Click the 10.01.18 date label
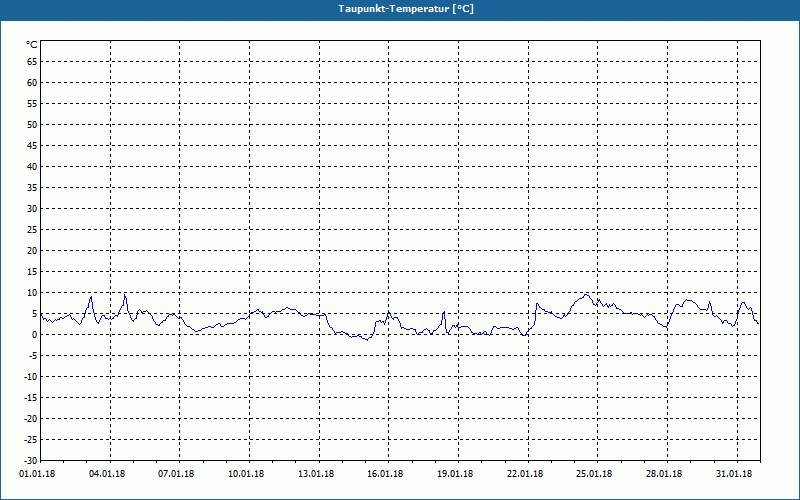Viewport: 800px width, 500px height. (246, 474)
